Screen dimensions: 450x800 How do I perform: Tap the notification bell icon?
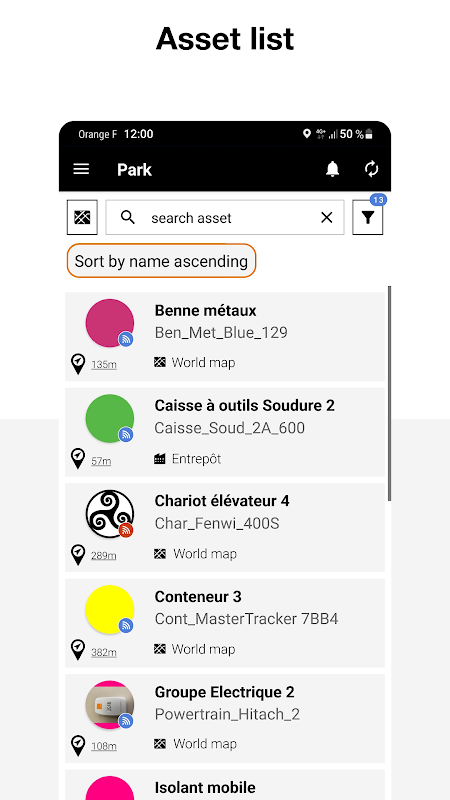333,169
